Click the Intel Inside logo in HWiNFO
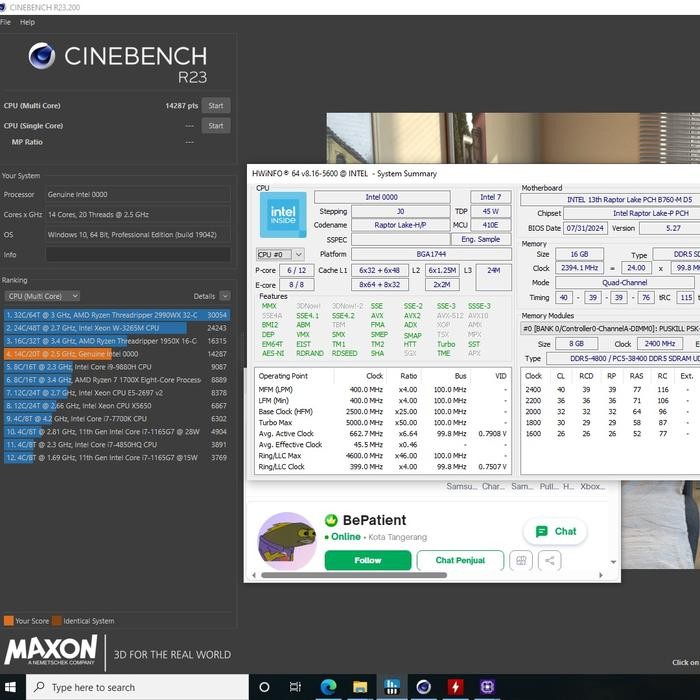700x700 pixels. (283, 215)
